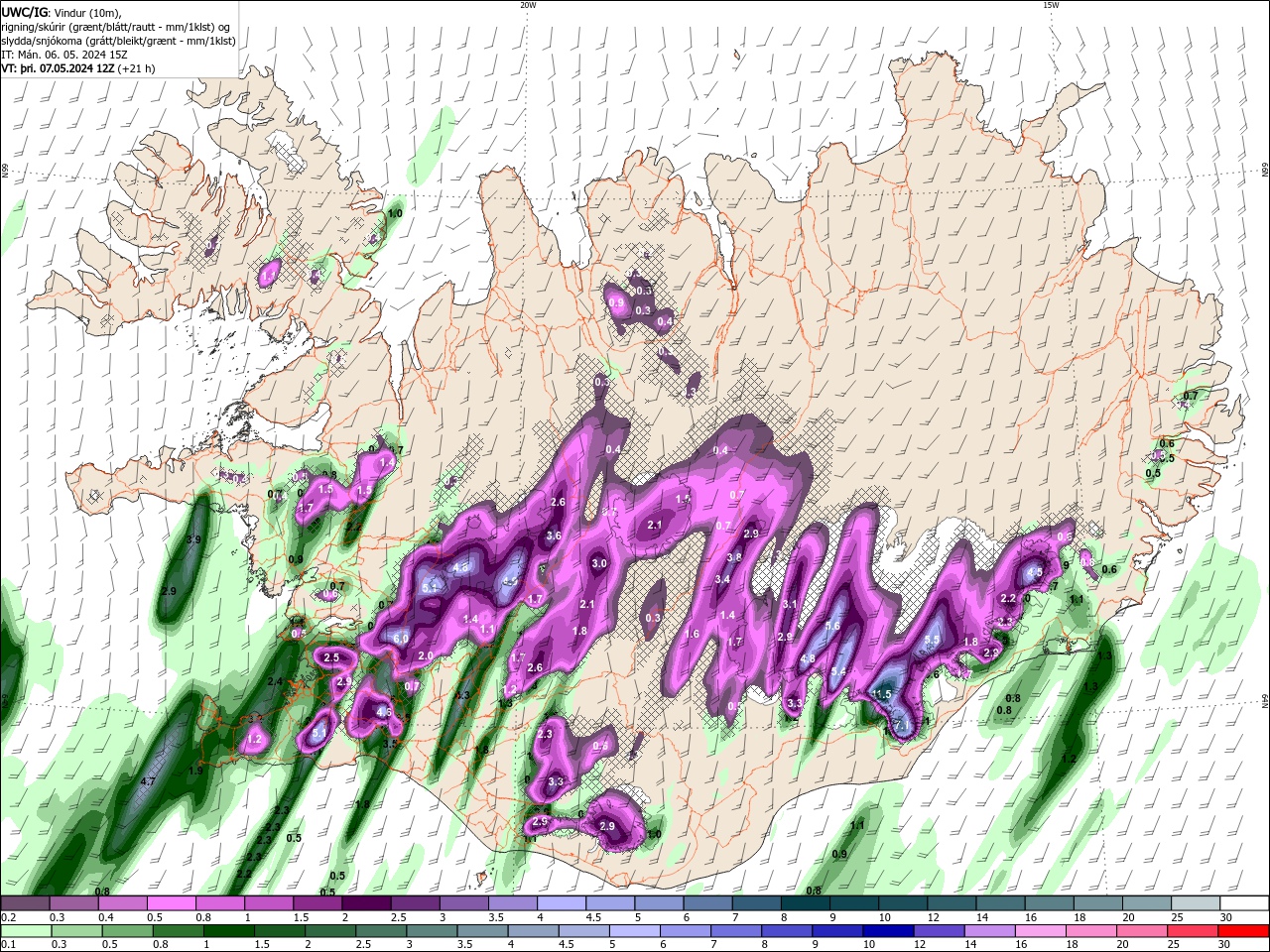
Task: Click the 4.7 rain value in the southwest sea
Action: (x=148, y=781)
